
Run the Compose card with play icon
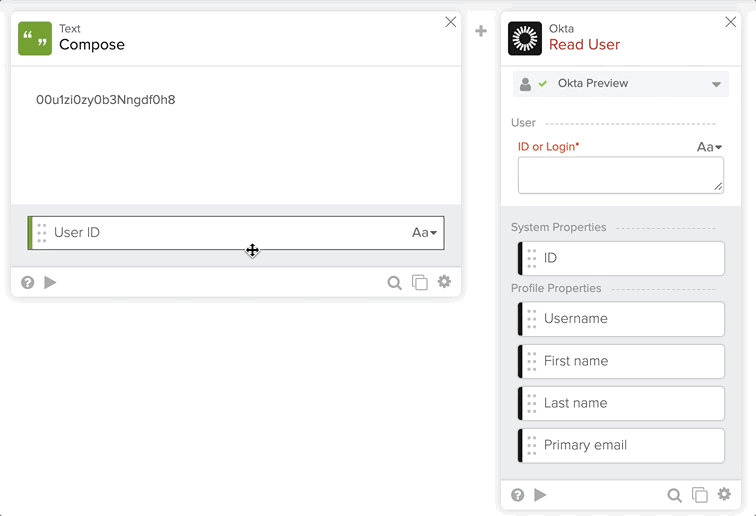50,282
